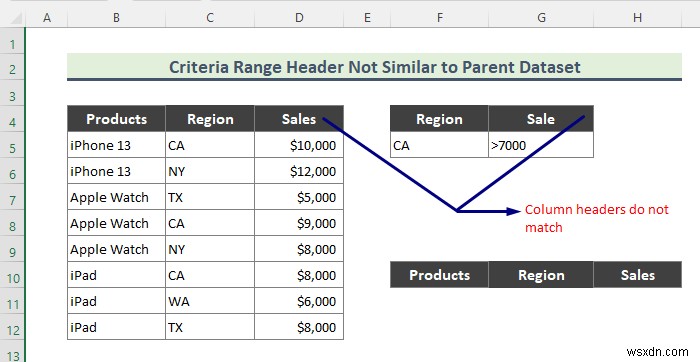Select the CA criteria cell in column F

[440, 145]
